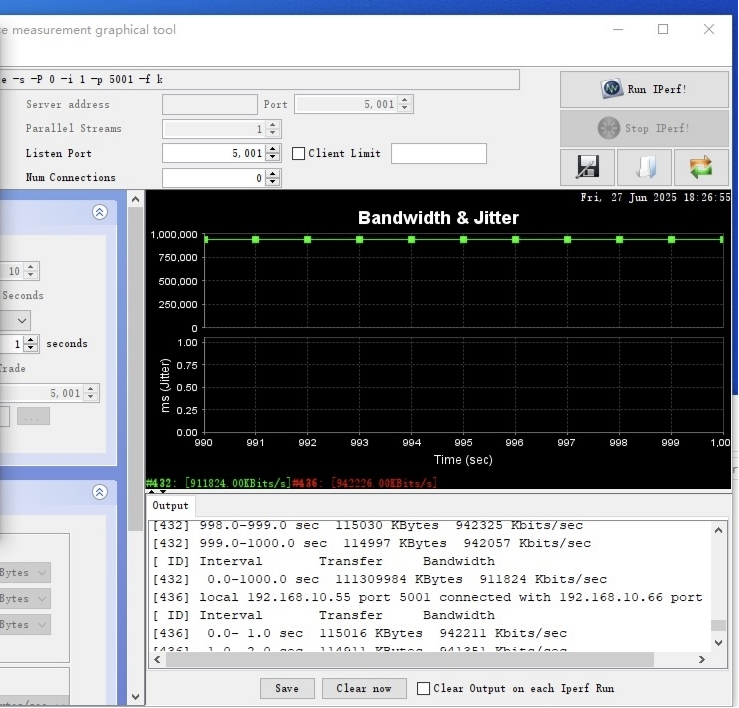This screenshot has height=708, width=739.
Task: Move the left panel scrollbar down arrow
Action: pyautogui.click(x=136, y=697)
